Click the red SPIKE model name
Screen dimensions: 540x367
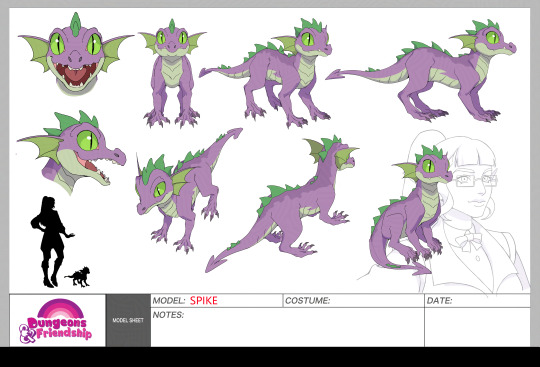pos(204,301)
